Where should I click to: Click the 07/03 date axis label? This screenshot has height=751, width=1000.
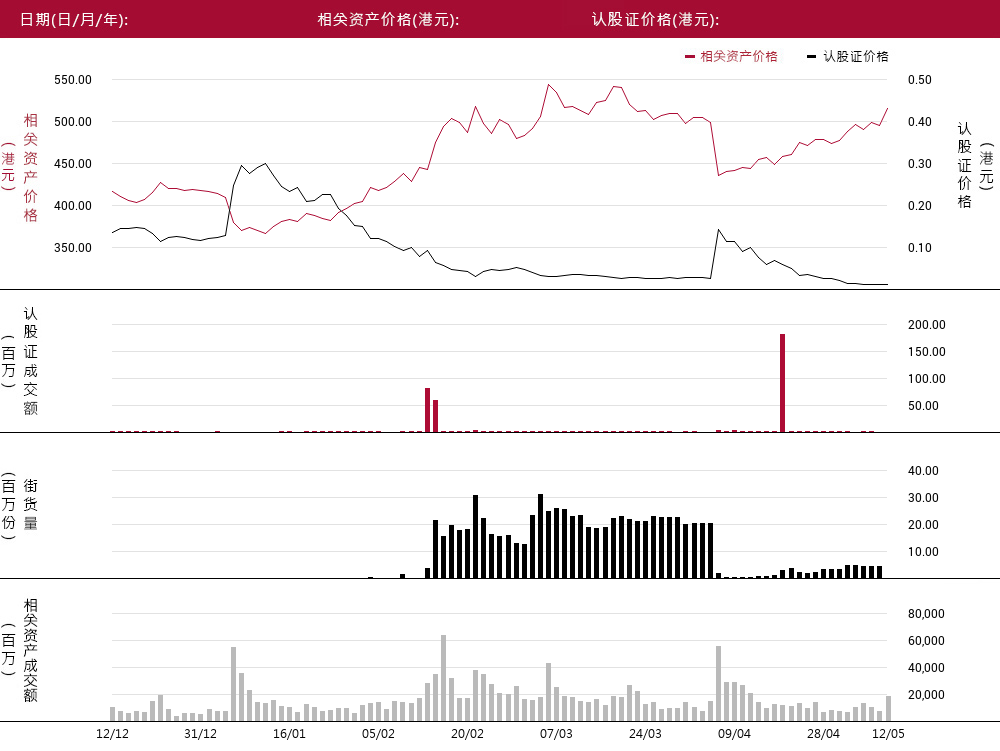pyautogui.click(x=556, y=734)
